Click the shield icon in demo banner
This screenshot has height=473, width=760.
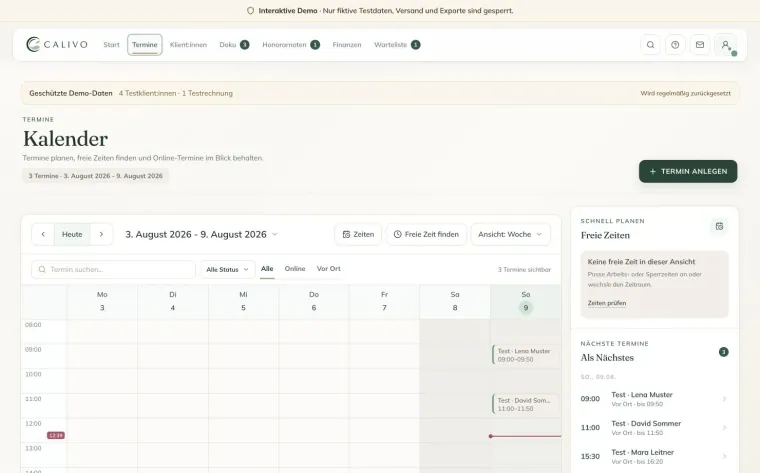pos(251,11)
